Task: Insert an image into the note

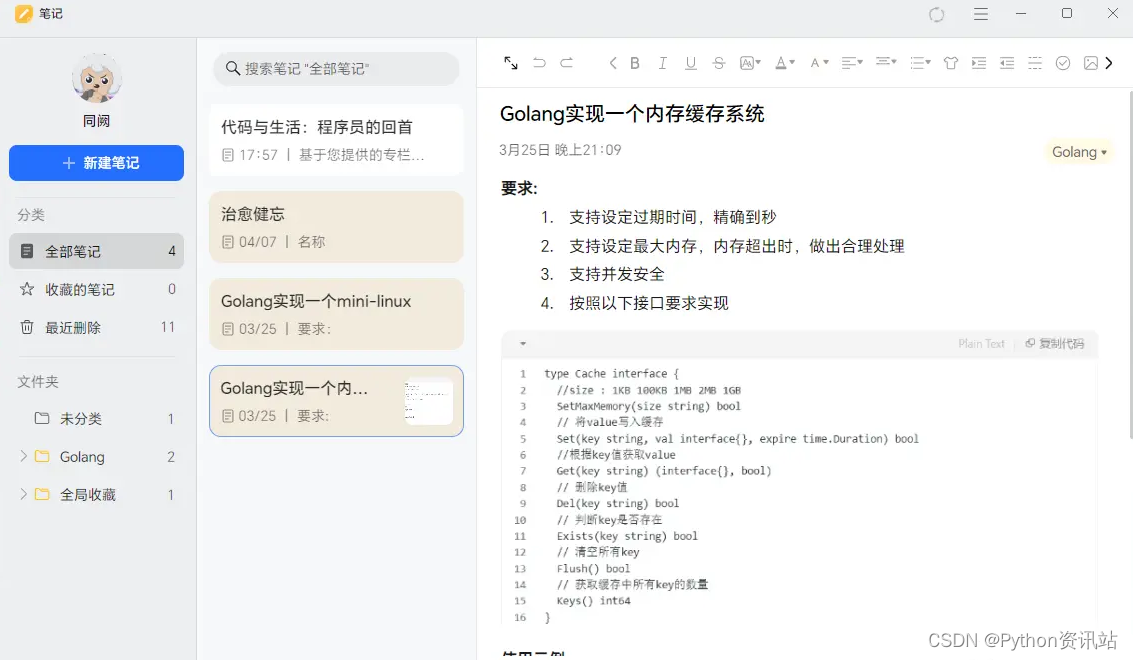Action: [x=1090, y=63]
